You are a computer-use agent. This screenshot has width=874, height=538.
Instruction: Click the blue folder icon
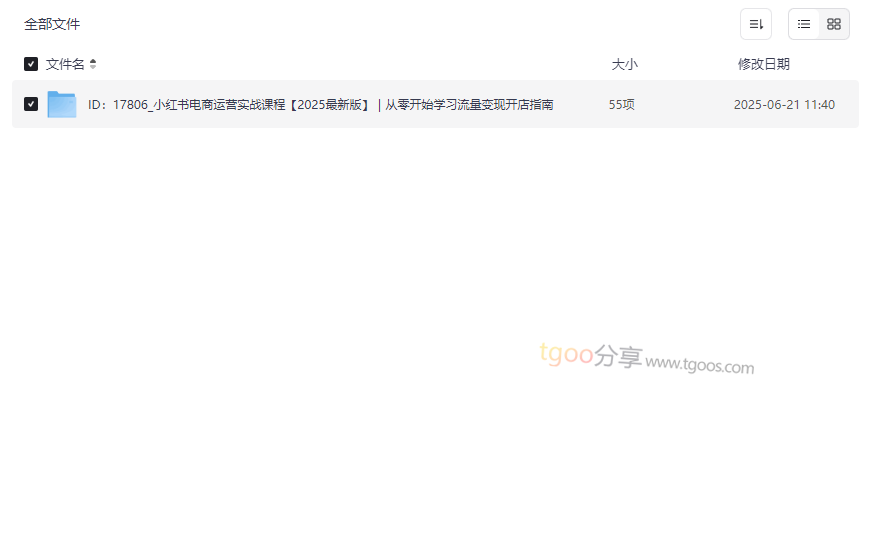[61, 104]
